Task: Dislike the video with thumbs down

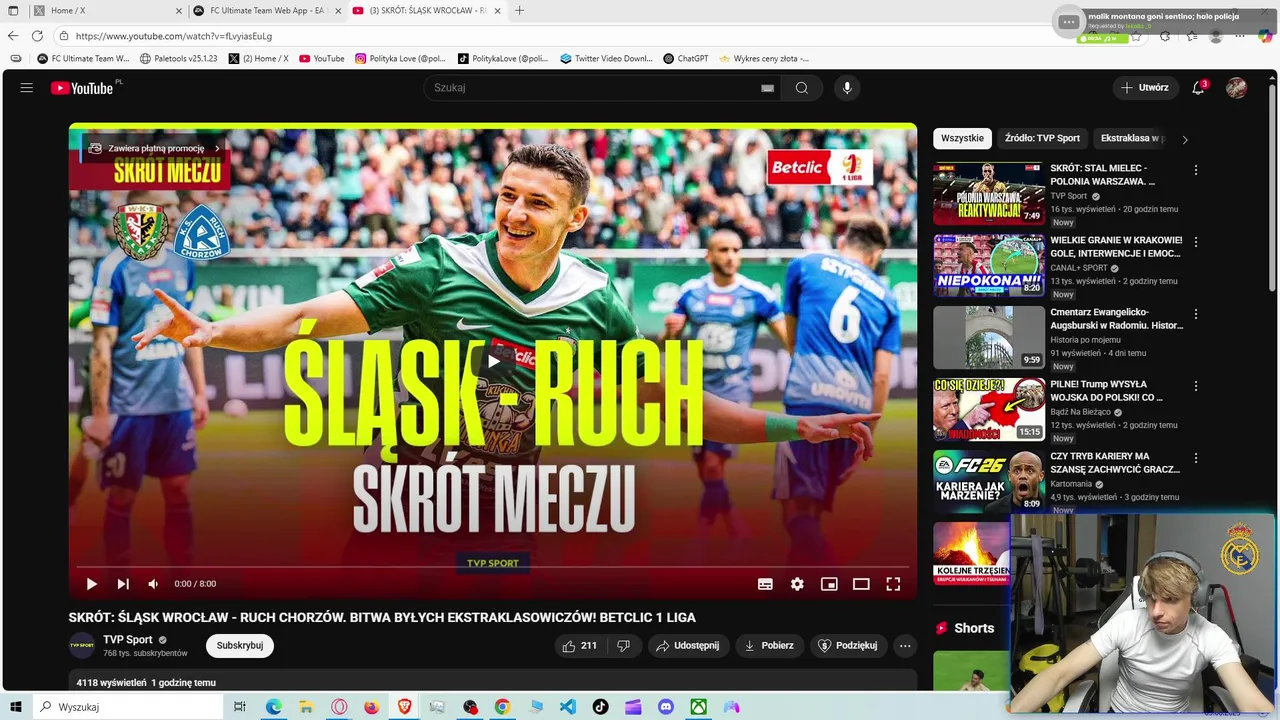Action: [623, 646]
